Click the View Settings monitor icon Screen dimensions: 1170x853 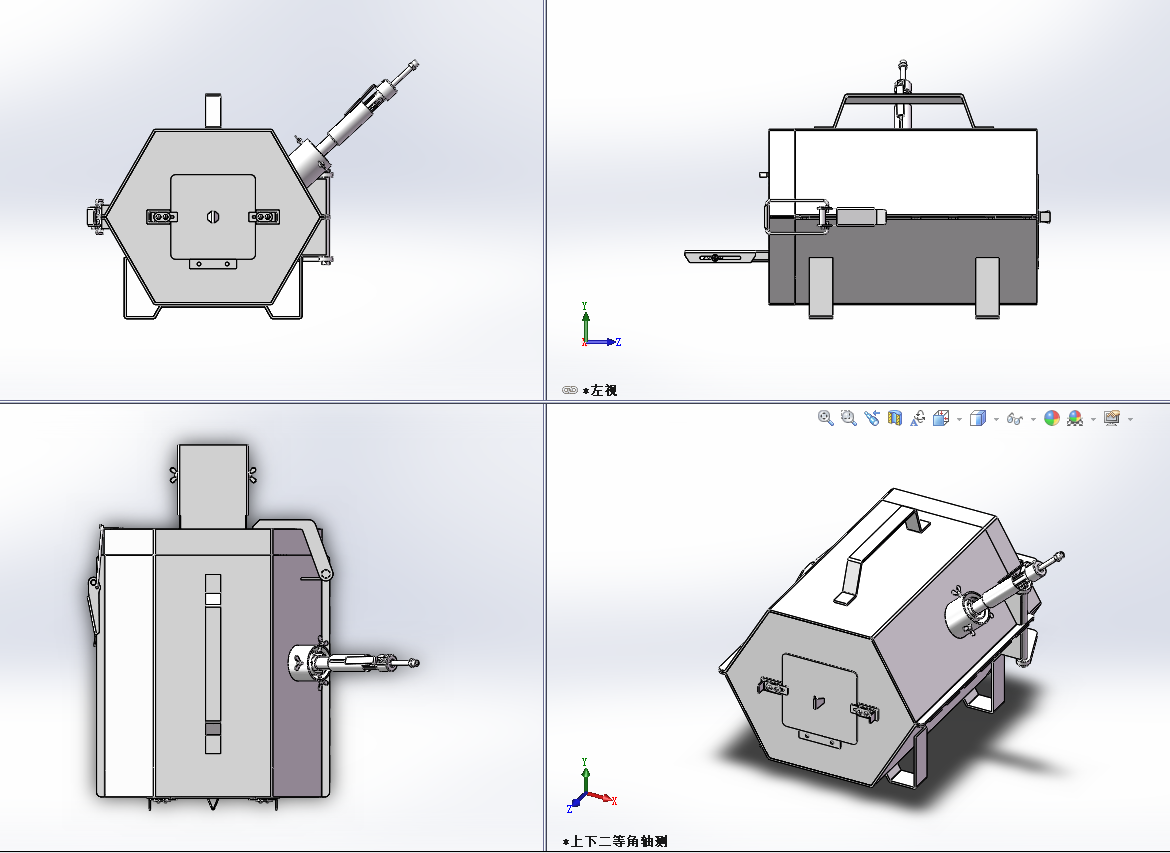click(1112, 418)
